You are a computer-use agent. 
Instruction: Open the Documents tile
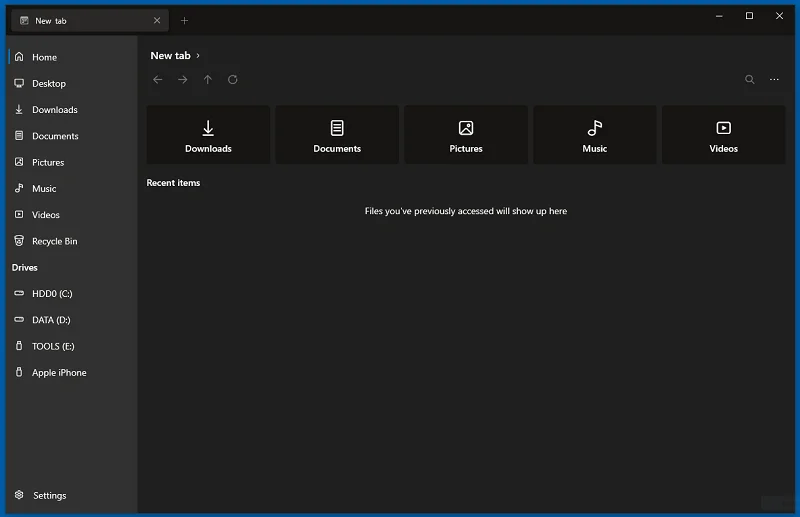click(x=337, y=135)
